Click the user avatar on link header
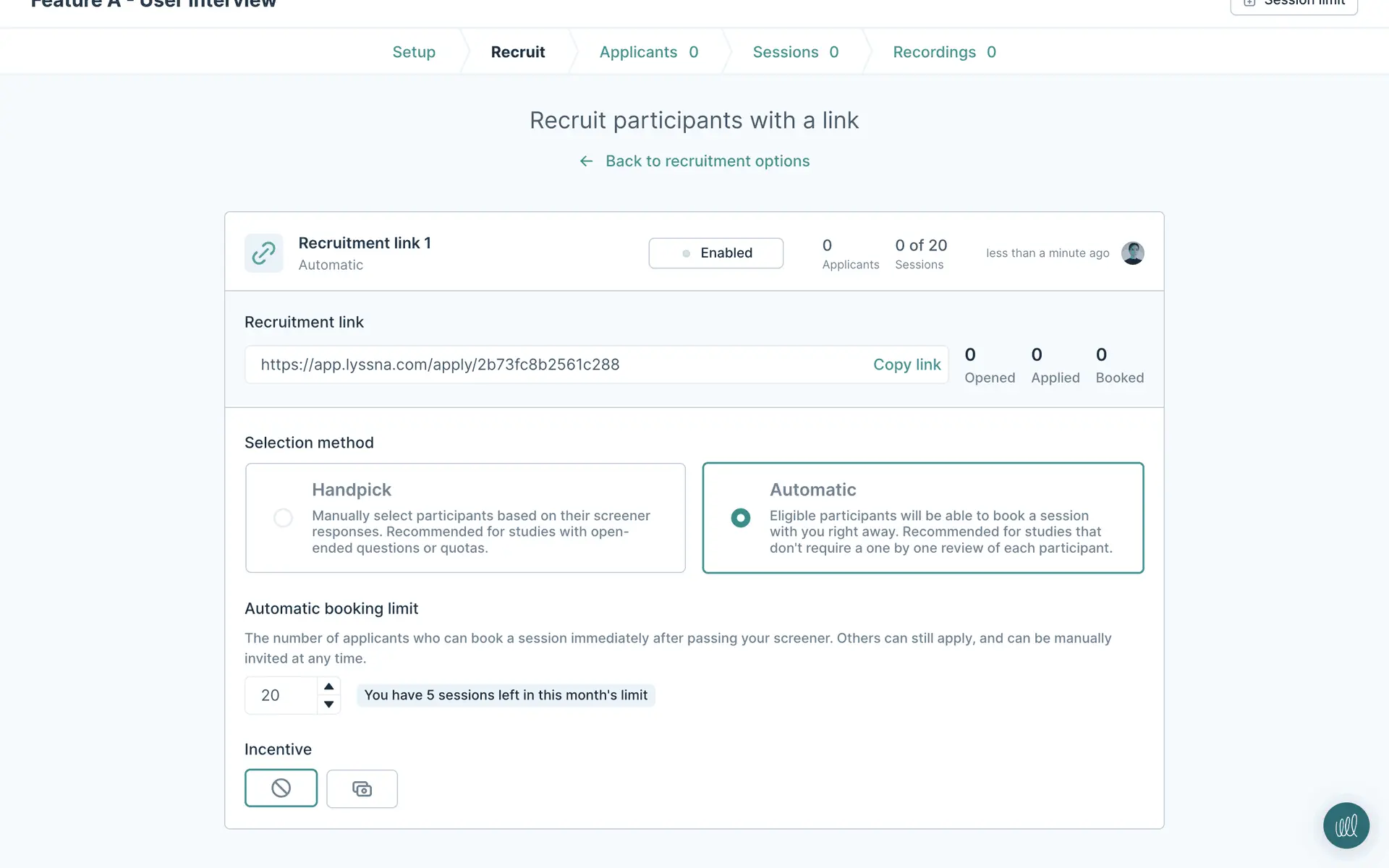 pyautogui.click(x=1132, y=252)
